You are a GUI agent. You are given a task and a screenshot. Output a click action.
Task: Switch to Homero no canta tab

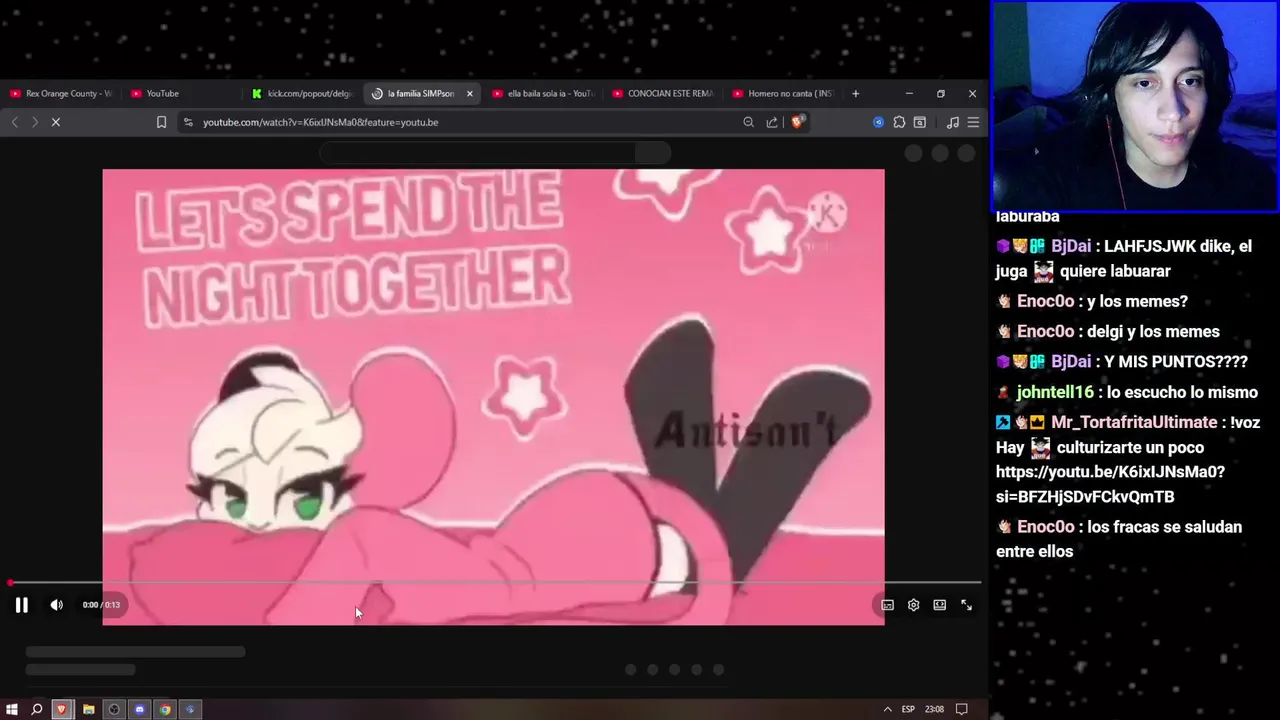[x=783, y=93]
